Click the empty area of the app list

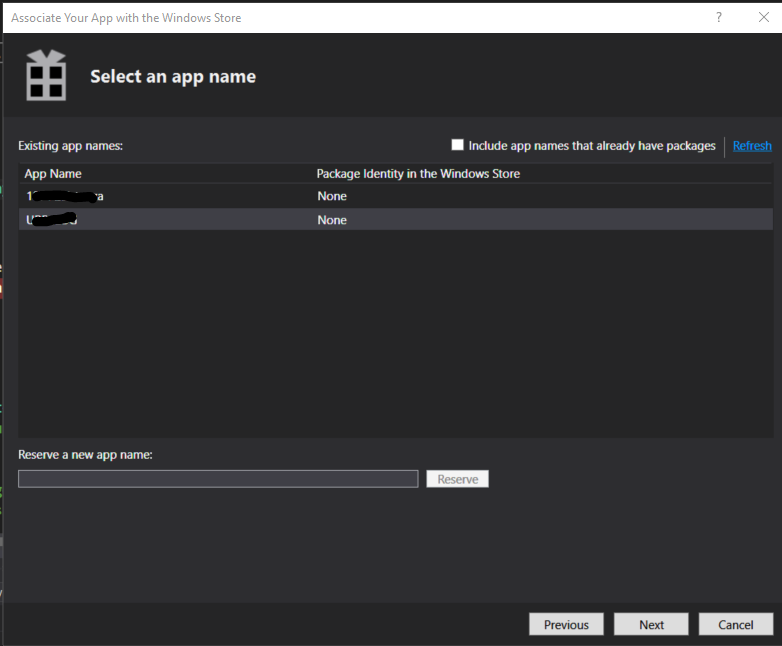395,330
